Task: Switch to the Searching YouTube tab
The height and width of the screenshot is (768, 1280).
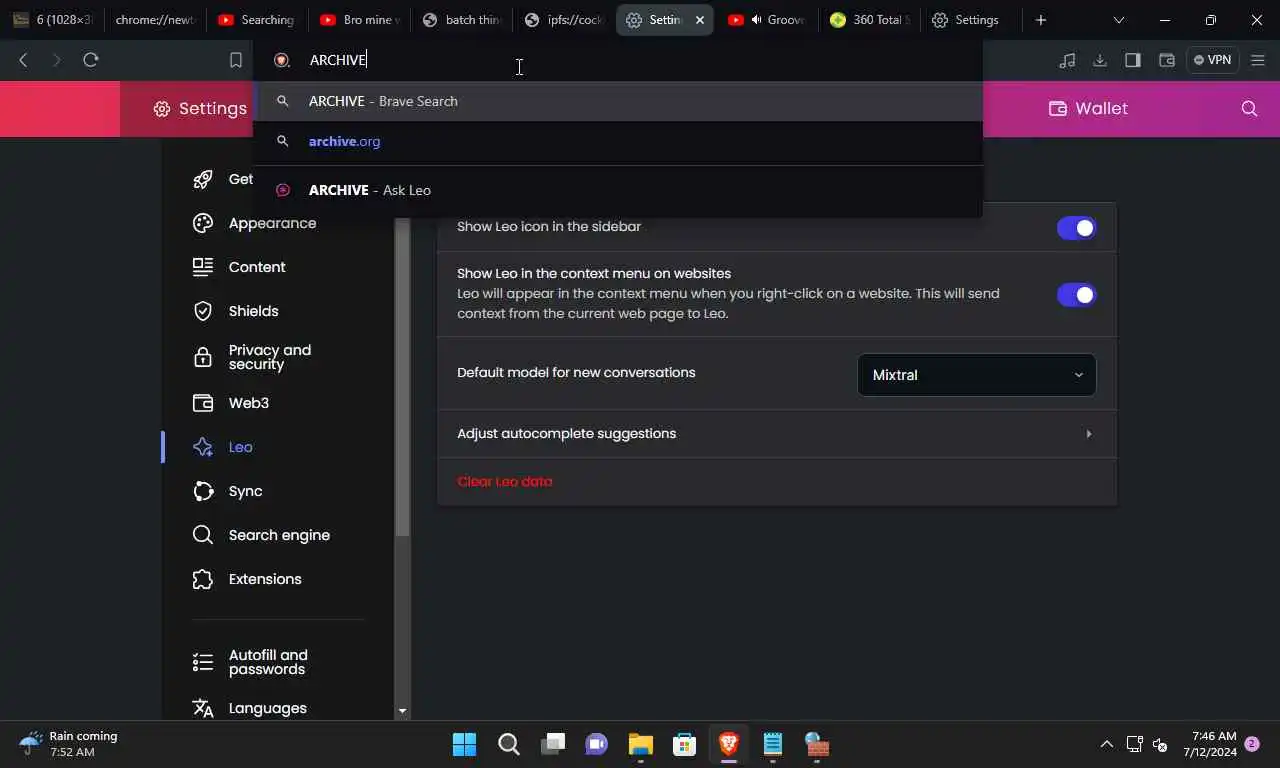Action: (255, 20)
